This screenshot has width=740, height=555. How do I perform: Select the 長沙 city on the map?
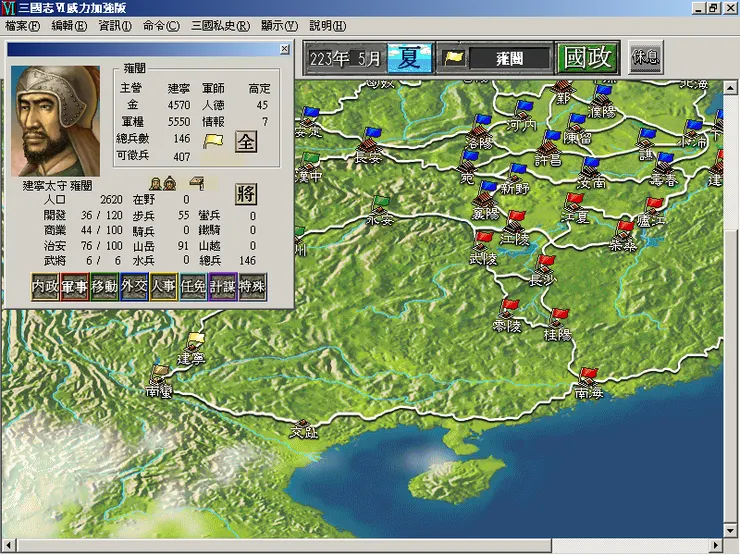pyautogui.click(x=543, y=272)
